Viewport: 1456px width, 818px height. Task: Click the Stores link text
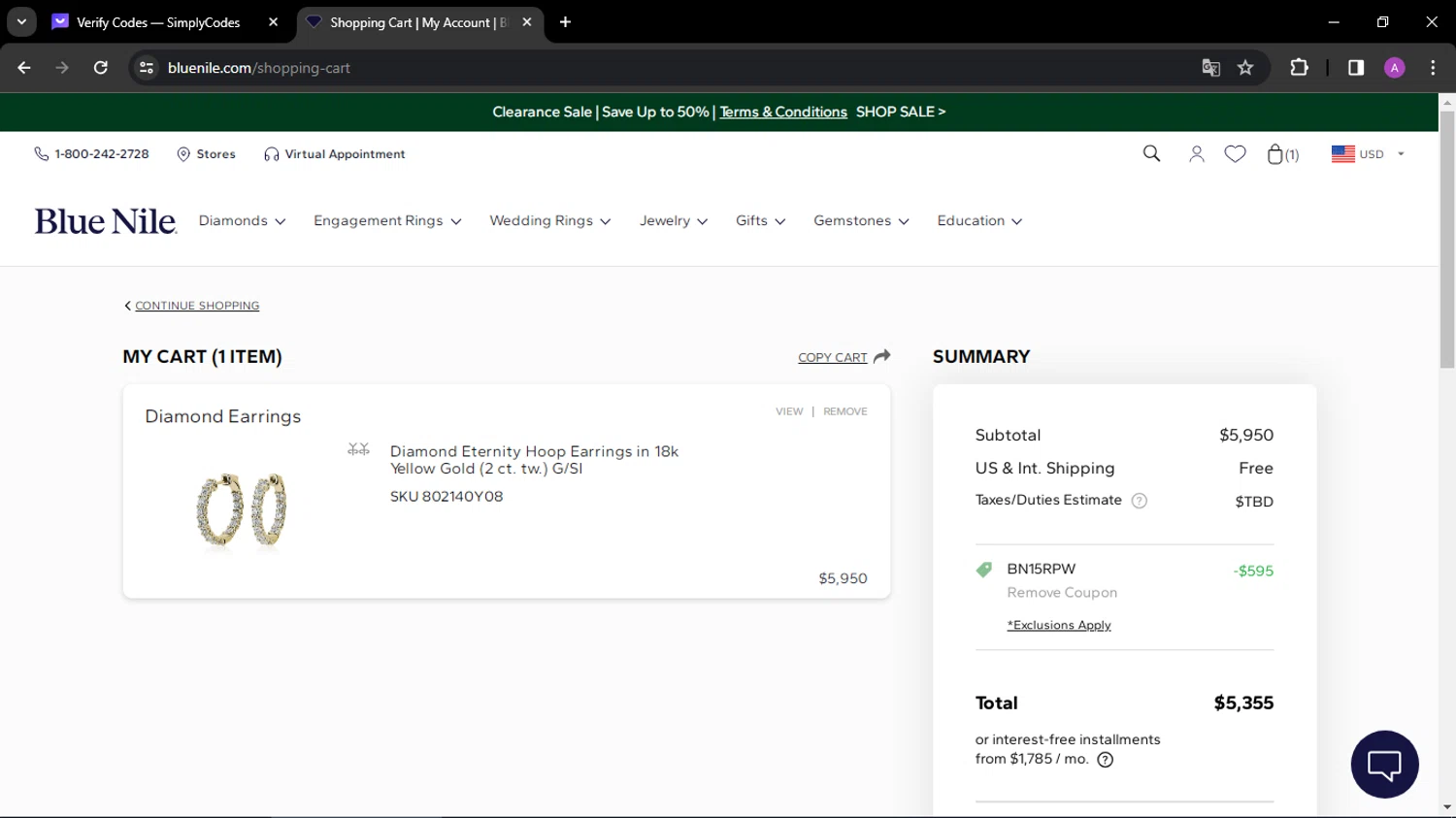(216, 154)
